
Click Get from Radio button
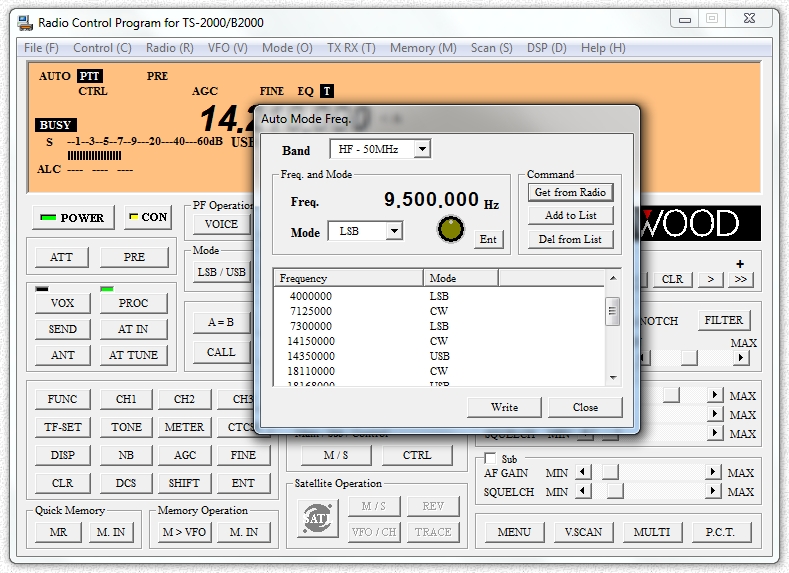(x=570, y=192)
